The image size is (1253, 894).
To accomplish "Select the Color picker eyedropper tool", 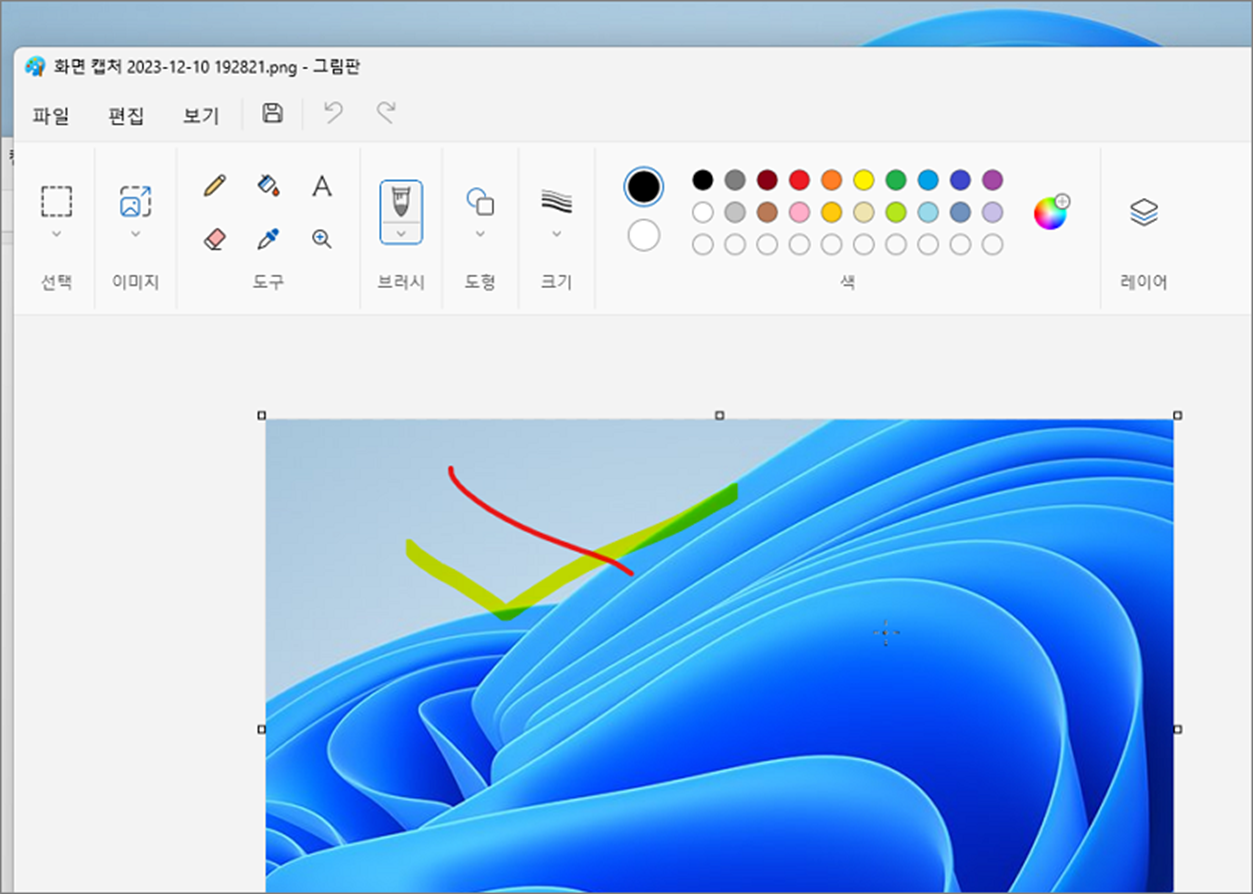I will pos(267,239).
